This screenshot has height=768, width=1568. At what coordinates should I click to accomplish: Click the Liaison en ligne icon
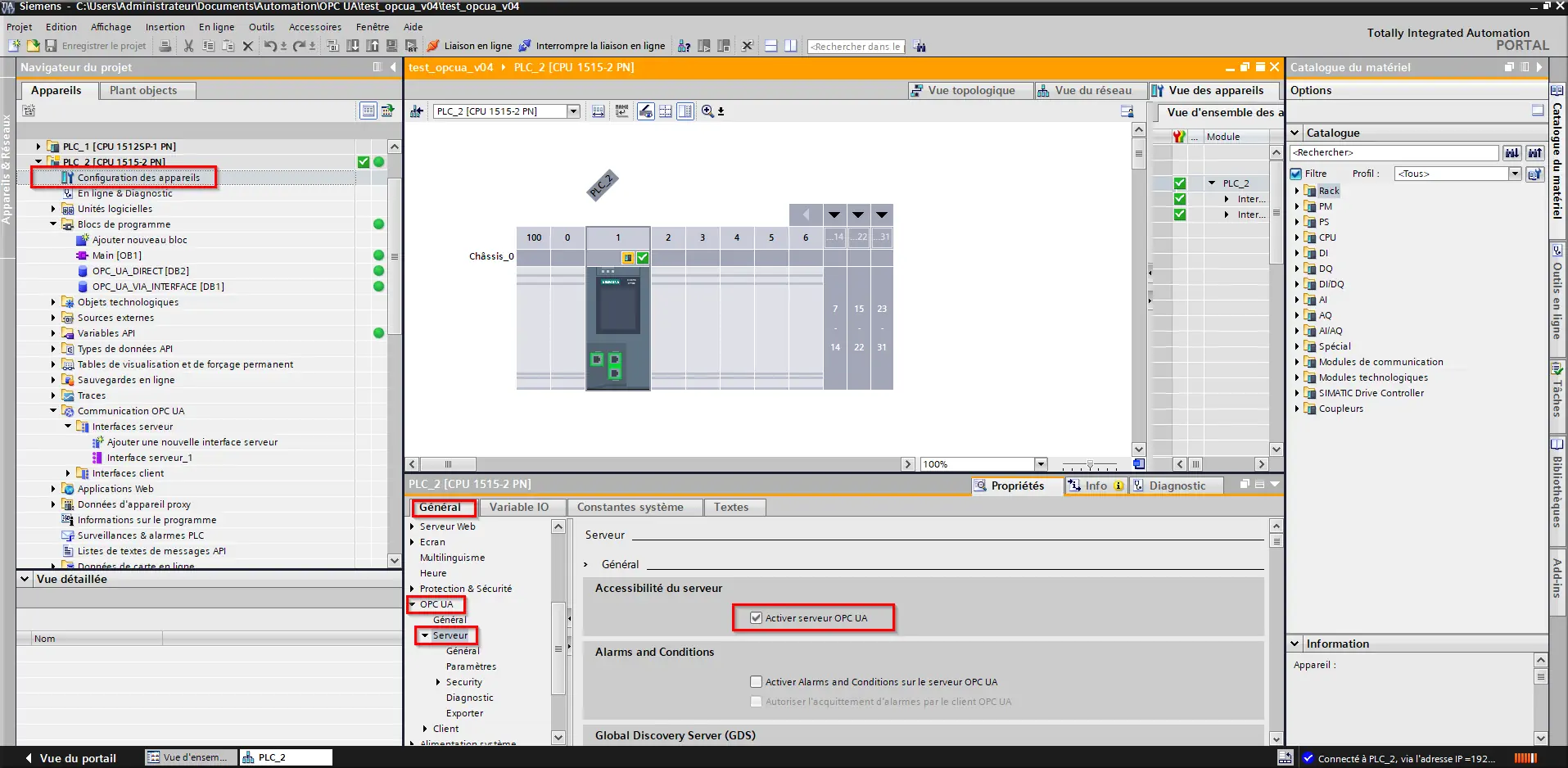(434, 46)
